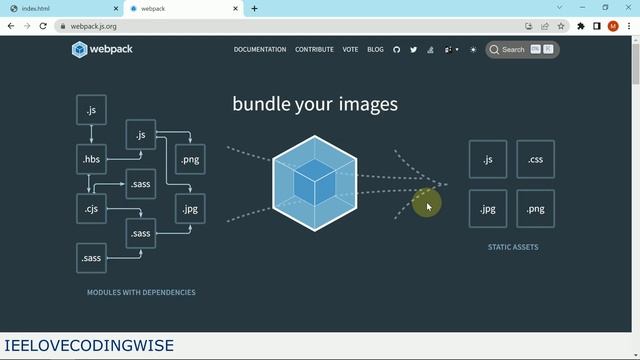
Task: Open the GitHub icon link
Action: pos(396,50)
